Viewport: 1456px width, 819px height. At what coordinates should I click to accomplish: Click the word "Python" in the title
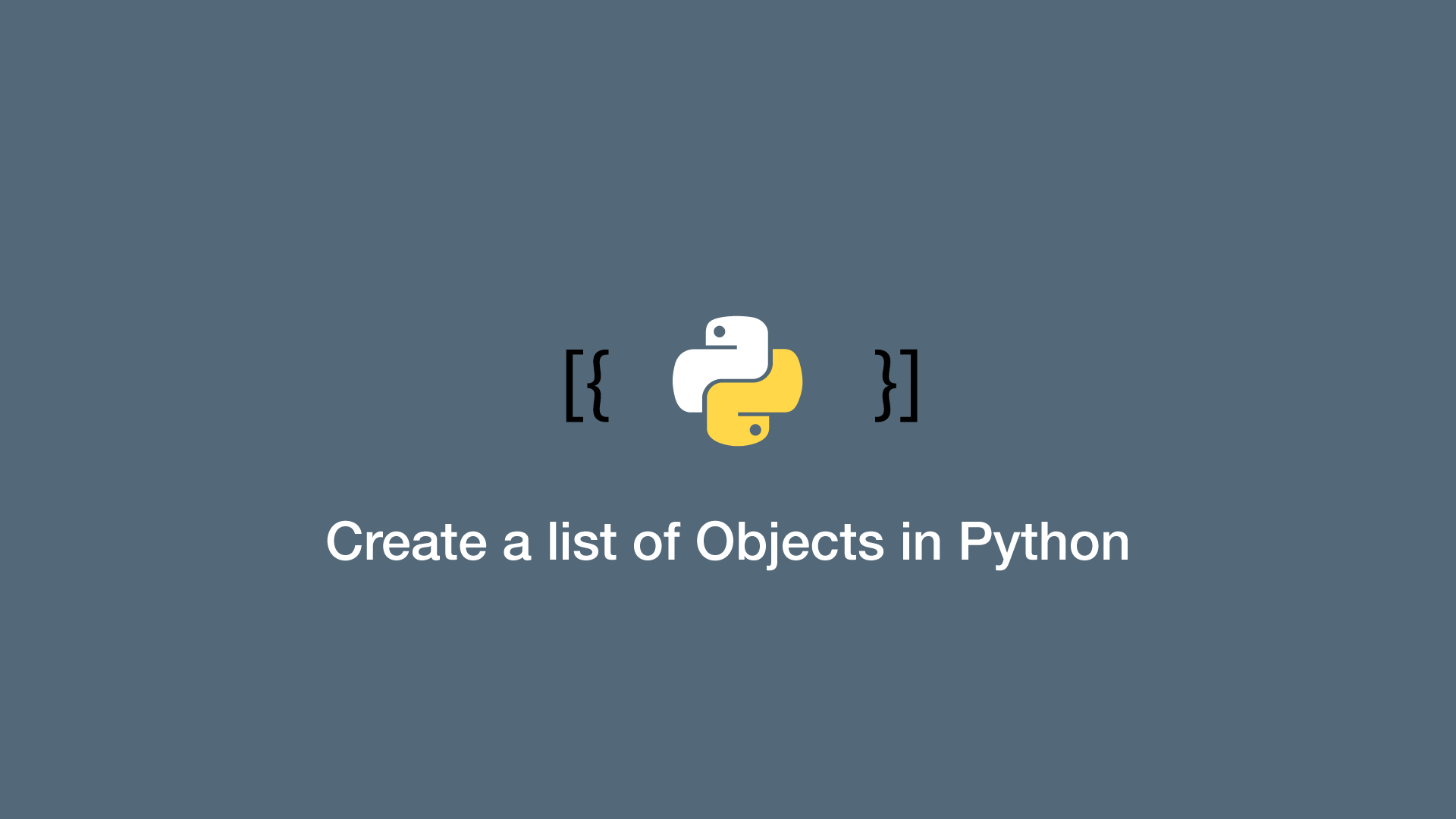click(x=1044, y=544)
